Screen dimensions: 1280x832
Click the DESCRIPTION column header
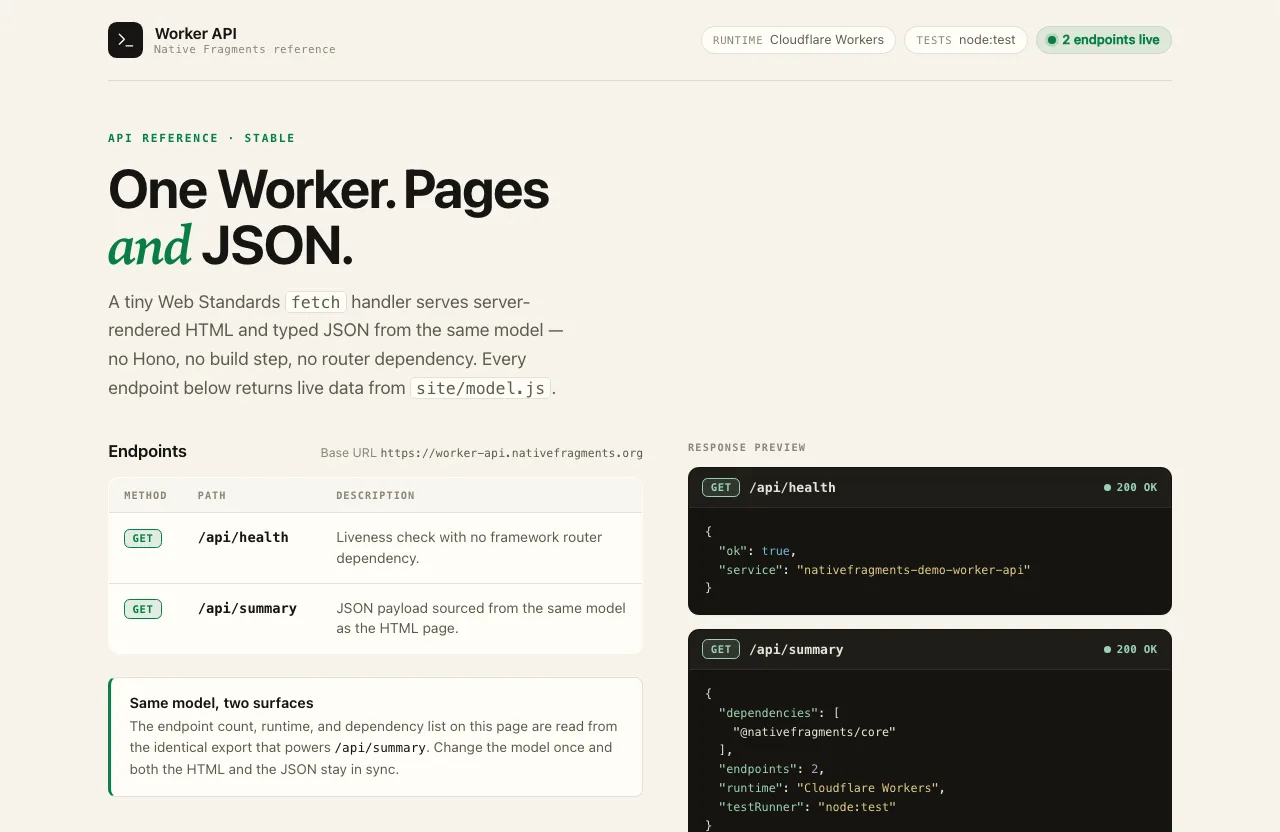tap(375, 495)
